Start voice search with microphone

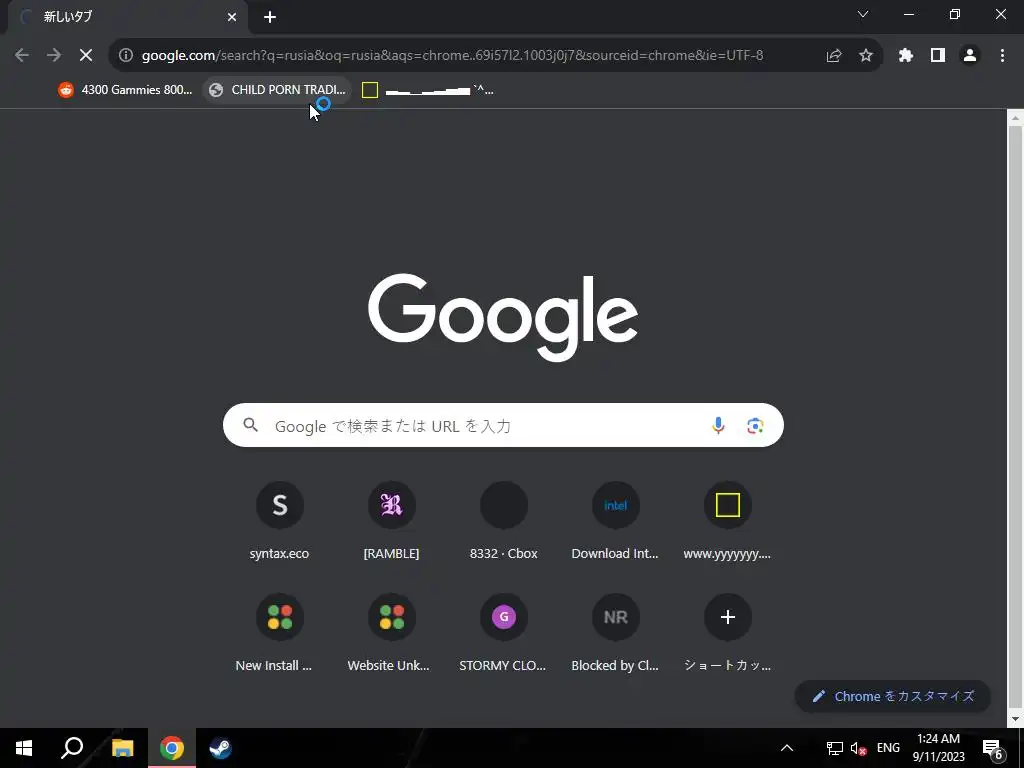click(x=718, y=425)
